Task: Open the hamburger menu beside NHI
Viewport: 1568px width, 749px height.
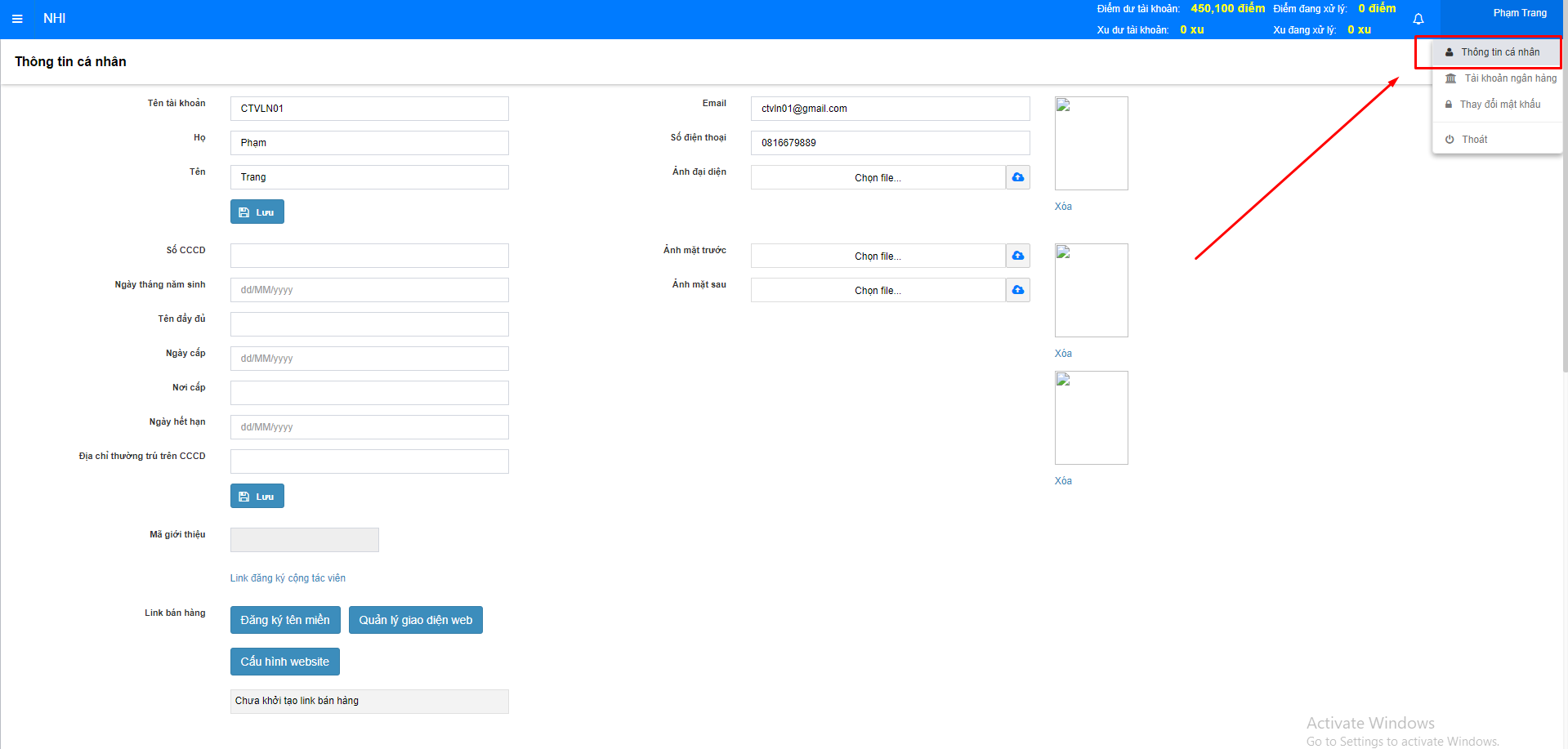Action: point(17,19)
